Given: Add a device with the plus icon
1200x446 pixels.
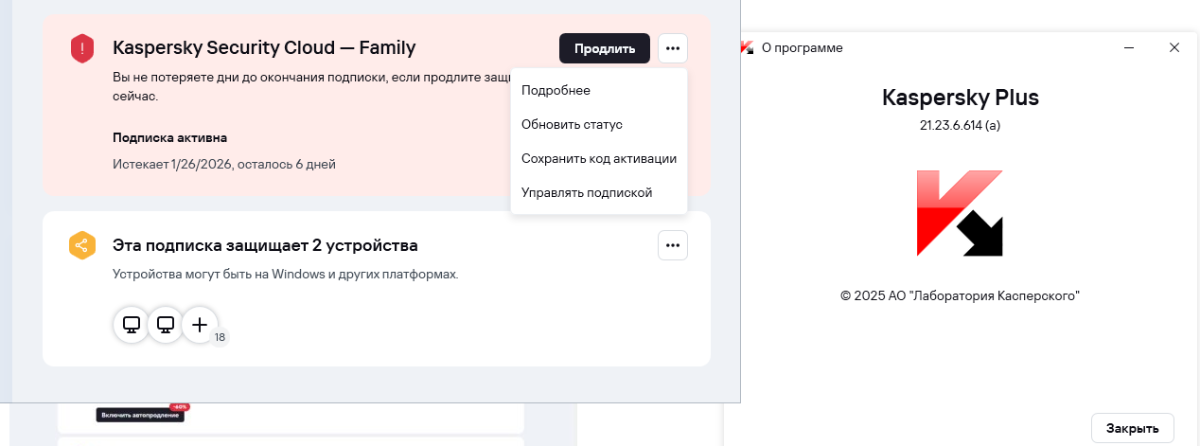Looking at the screenshot, I should (x=199, y=324).
